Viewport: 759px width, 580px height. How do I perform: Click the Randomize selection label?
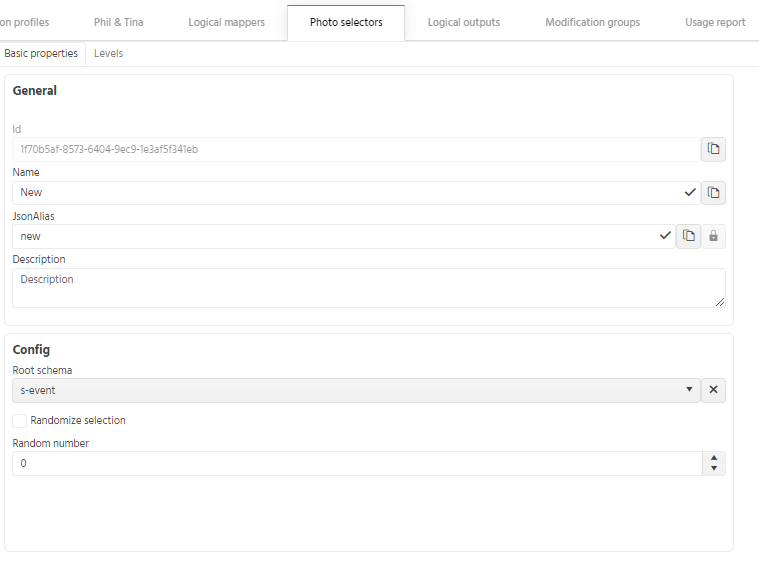point(78,420)
